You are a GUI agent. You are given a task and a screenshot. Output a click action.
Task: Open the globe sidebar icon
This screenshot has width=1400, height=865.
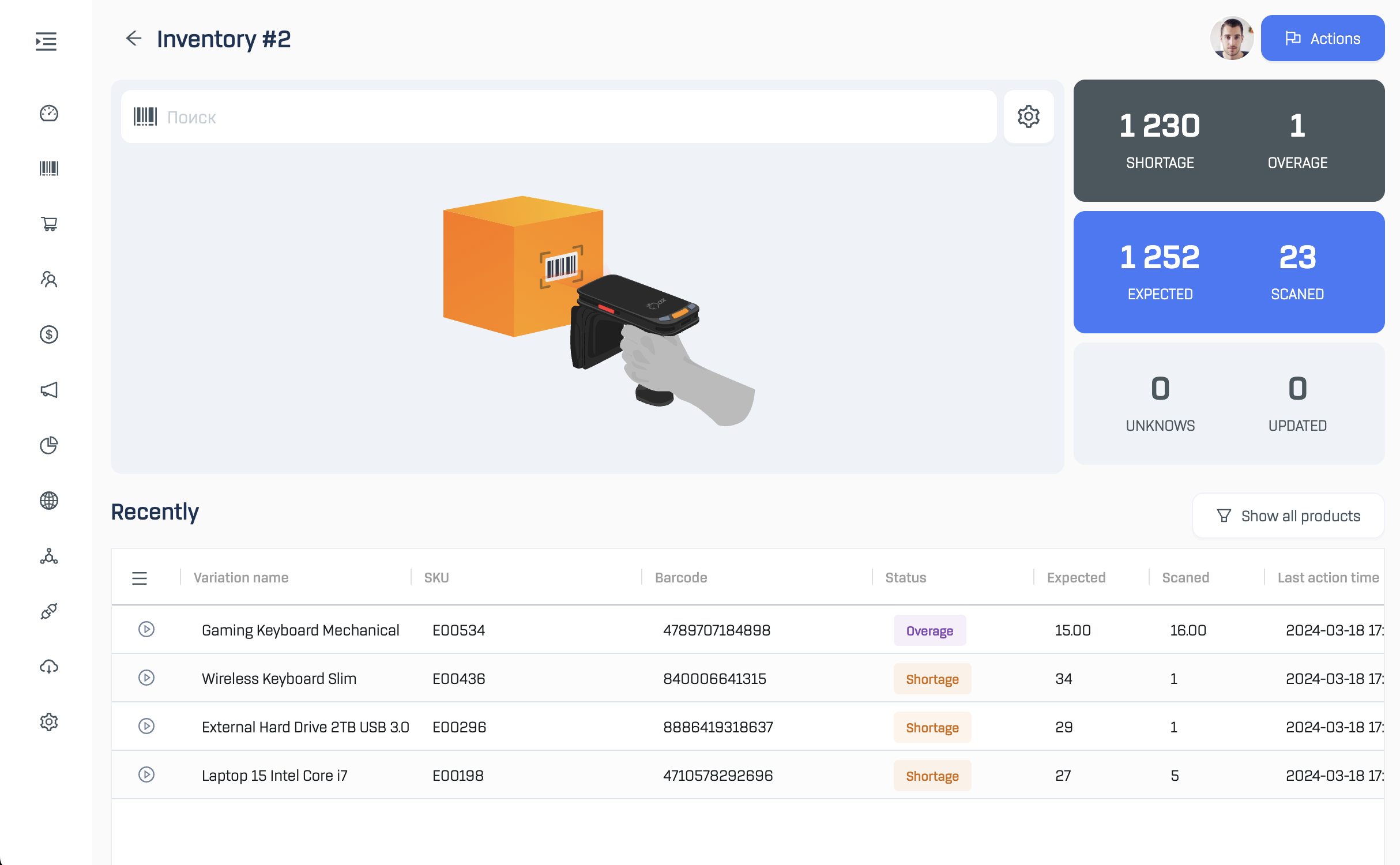pyautogui.click(x=49, y=501)
